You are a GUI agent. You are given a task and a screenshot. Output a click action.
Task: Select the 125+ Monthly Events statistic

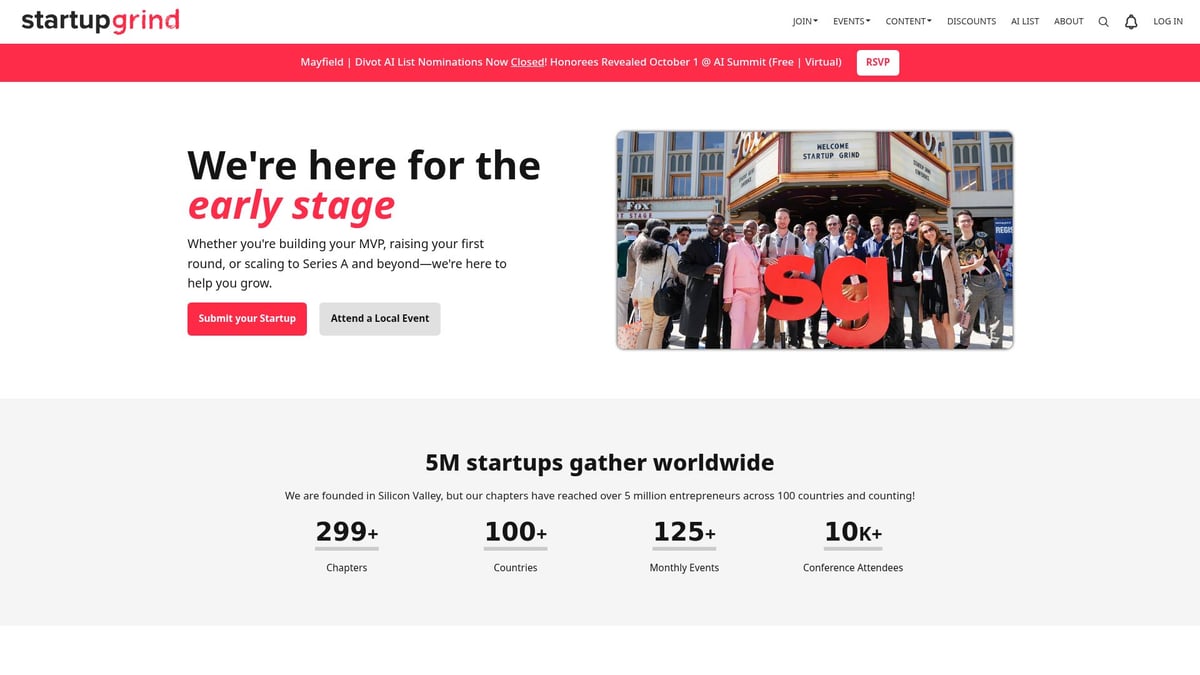(x=684, y=545)
